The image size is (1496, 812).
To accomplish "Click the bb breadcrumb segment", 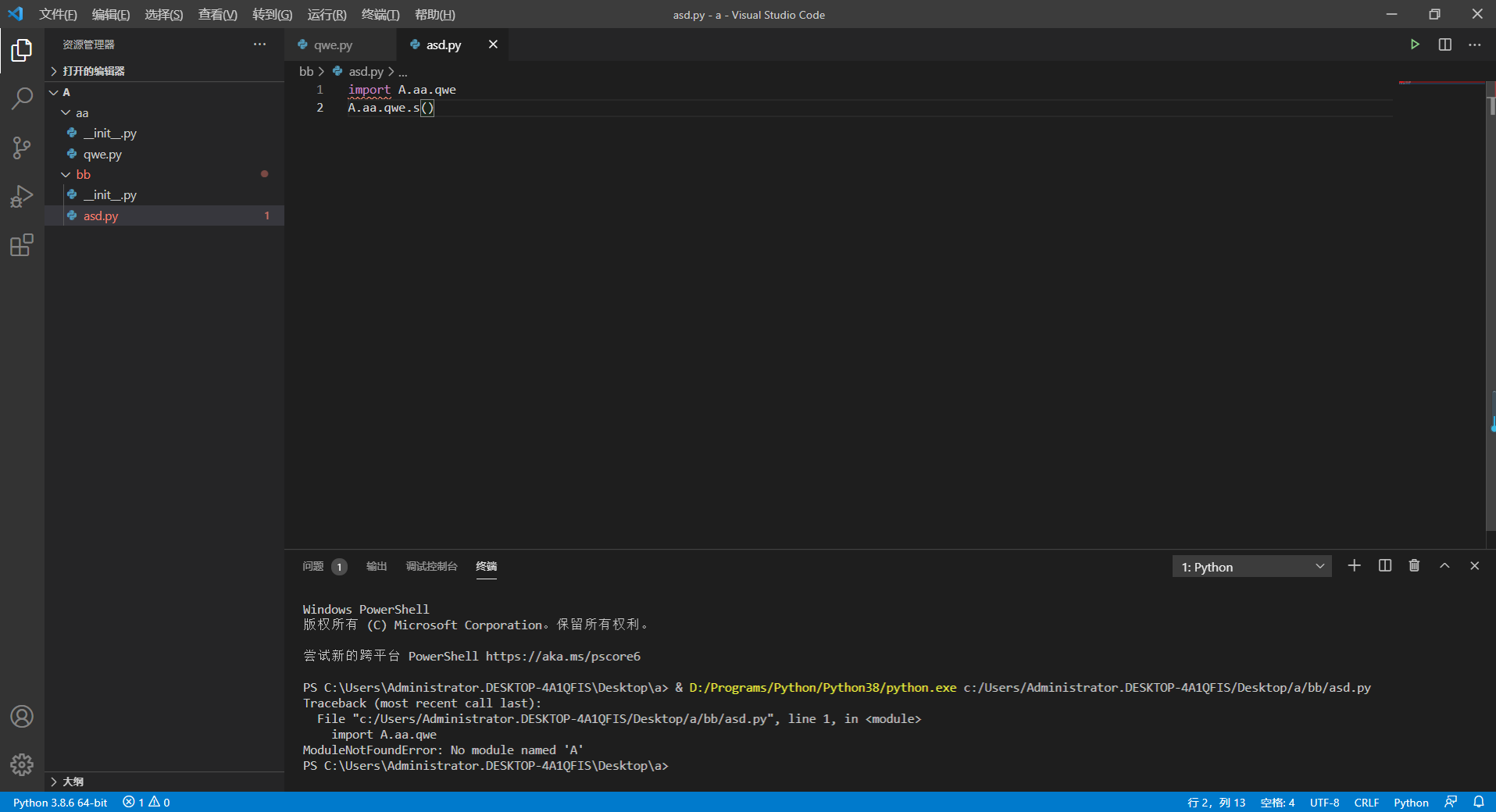I will pyautogui.click(x=306, y=71).
